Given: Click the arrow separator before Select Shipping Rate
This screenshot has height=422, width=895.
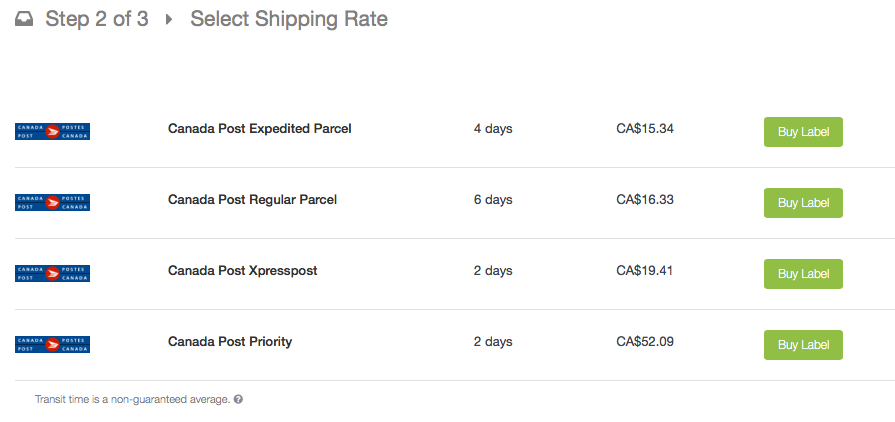Looking at the screenshot, I should 169,19.
